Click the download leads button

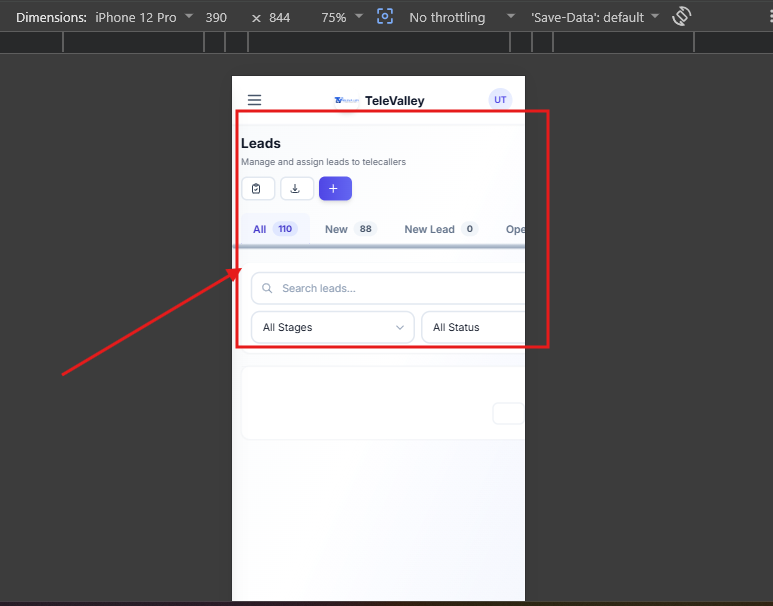(297, 188)
